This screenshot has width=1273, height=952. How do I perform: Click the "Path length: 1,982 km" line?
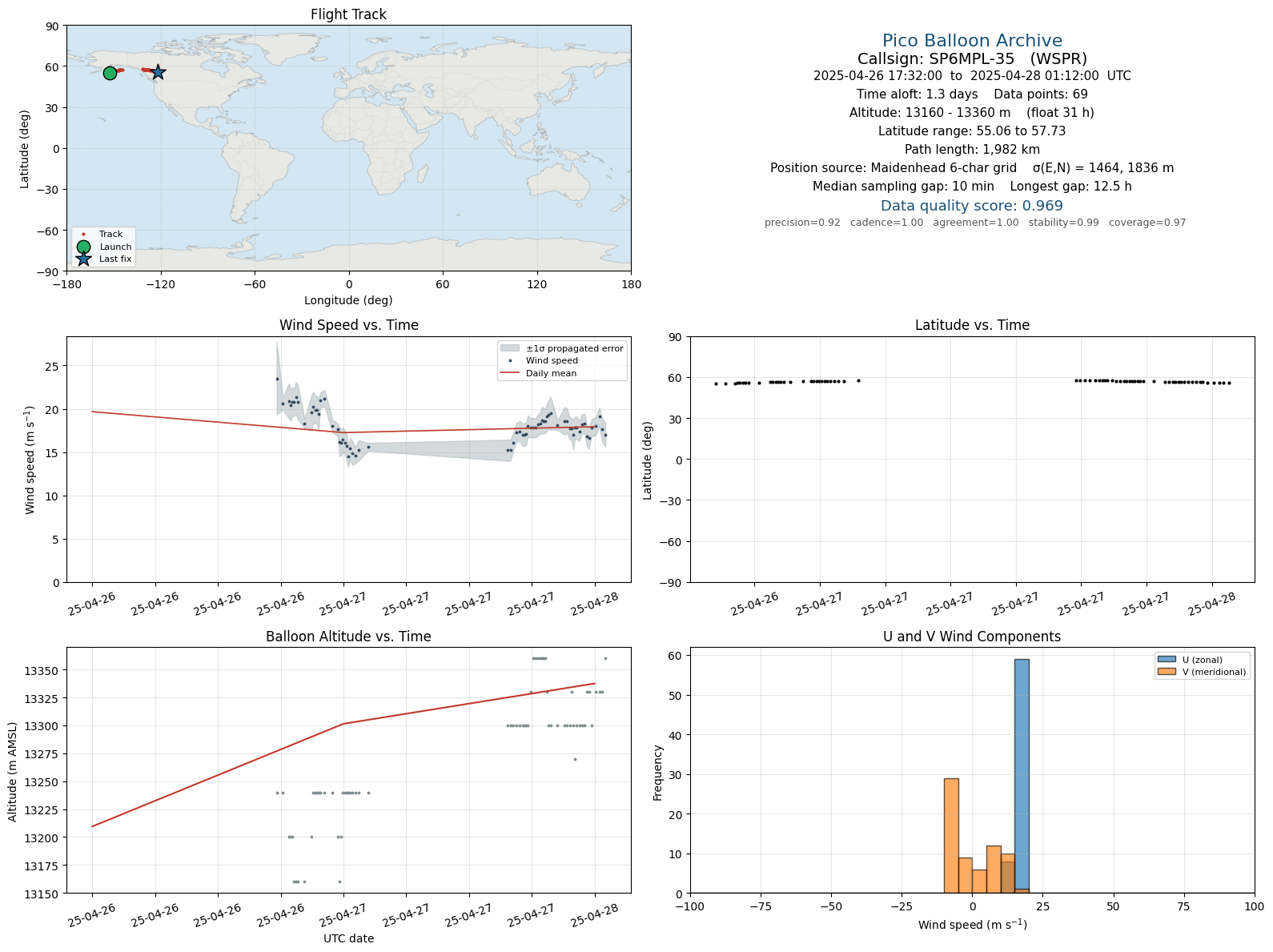(972, 150)
